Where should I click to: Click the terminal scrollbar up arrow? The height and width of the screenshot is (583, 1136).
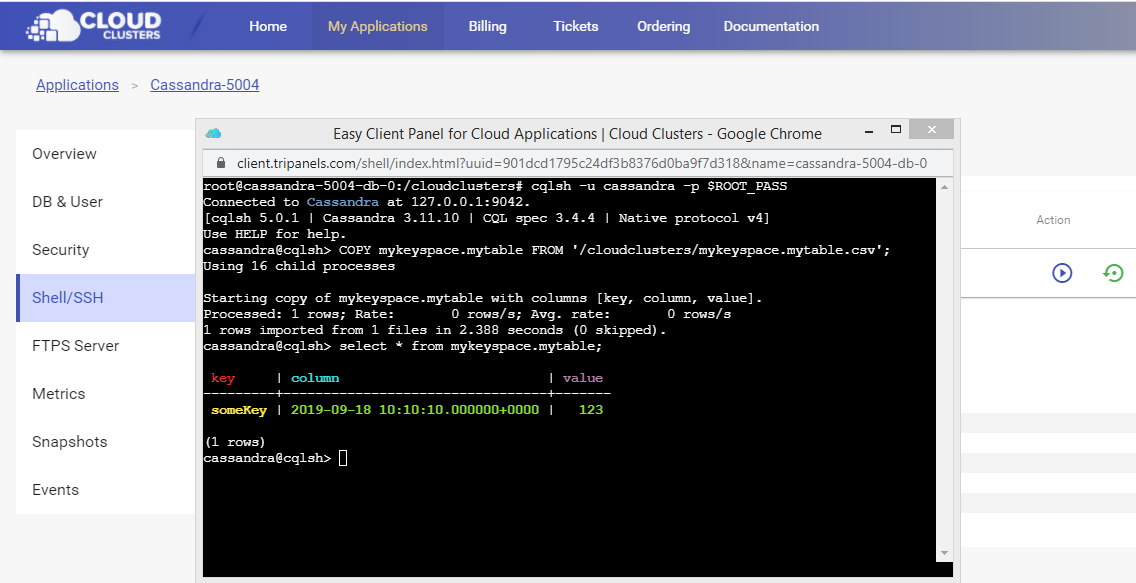pyautogui.click(x=945, y=187)
